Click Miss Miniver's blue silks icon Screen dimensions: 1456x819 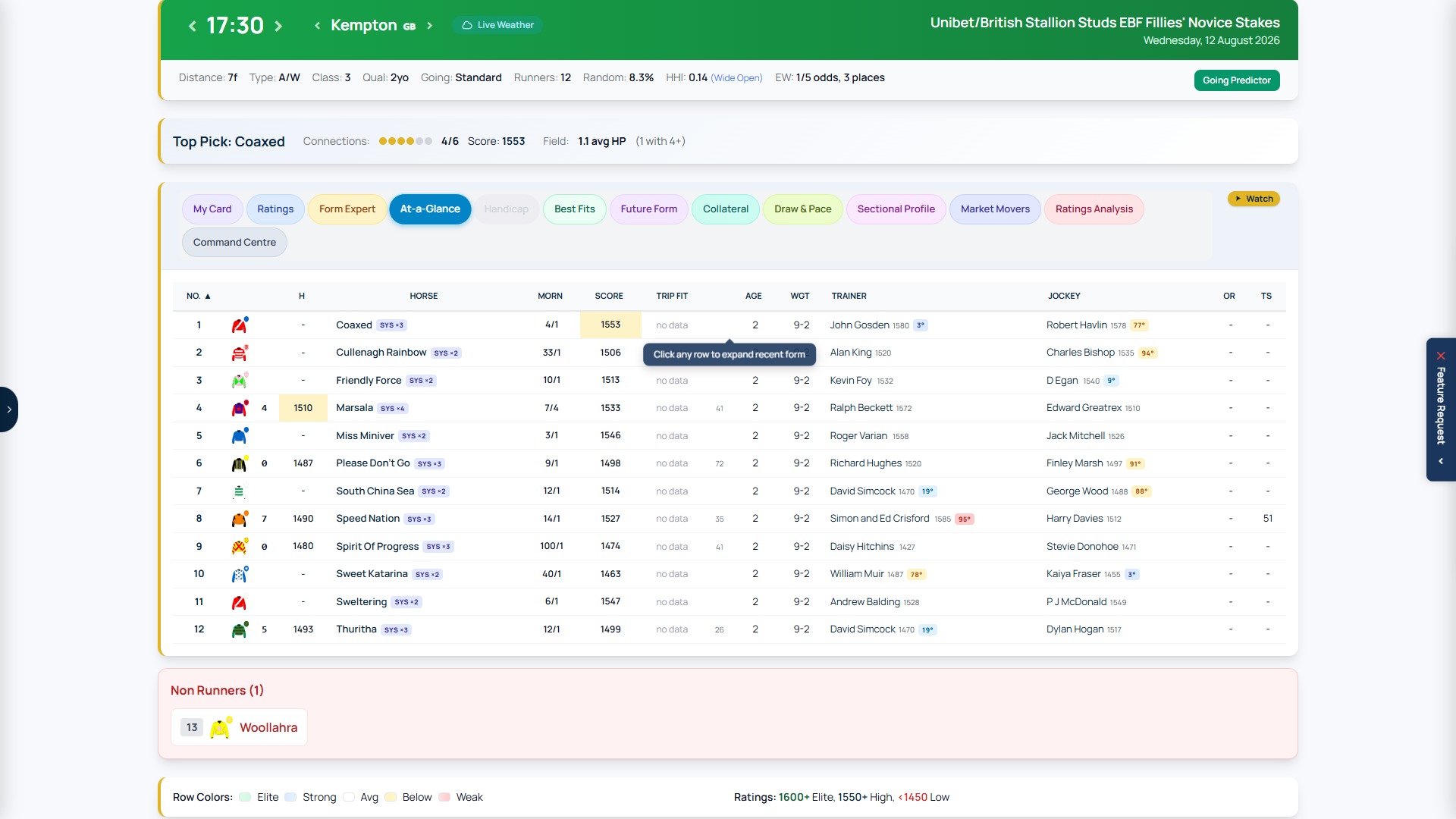pos(240,436)
